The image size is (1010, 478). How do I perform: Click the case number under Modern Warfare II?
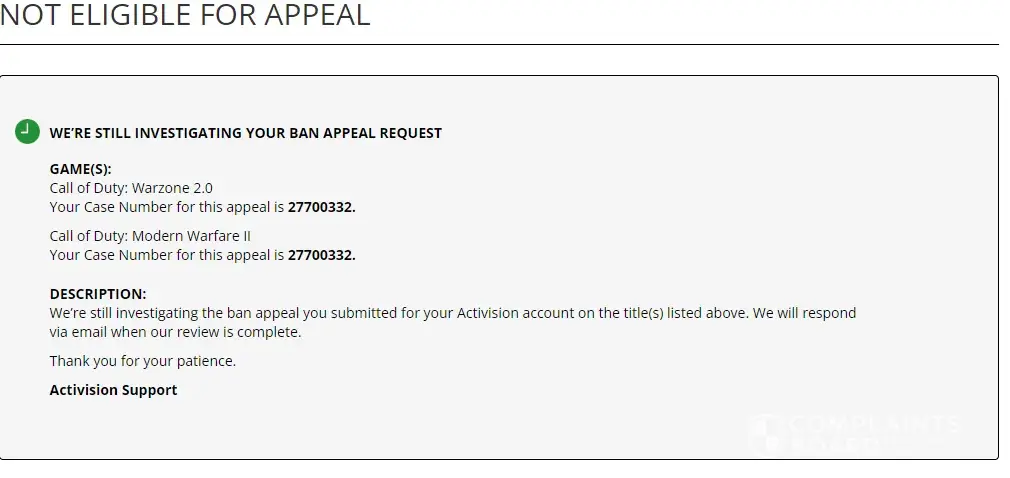pos(321,255)
